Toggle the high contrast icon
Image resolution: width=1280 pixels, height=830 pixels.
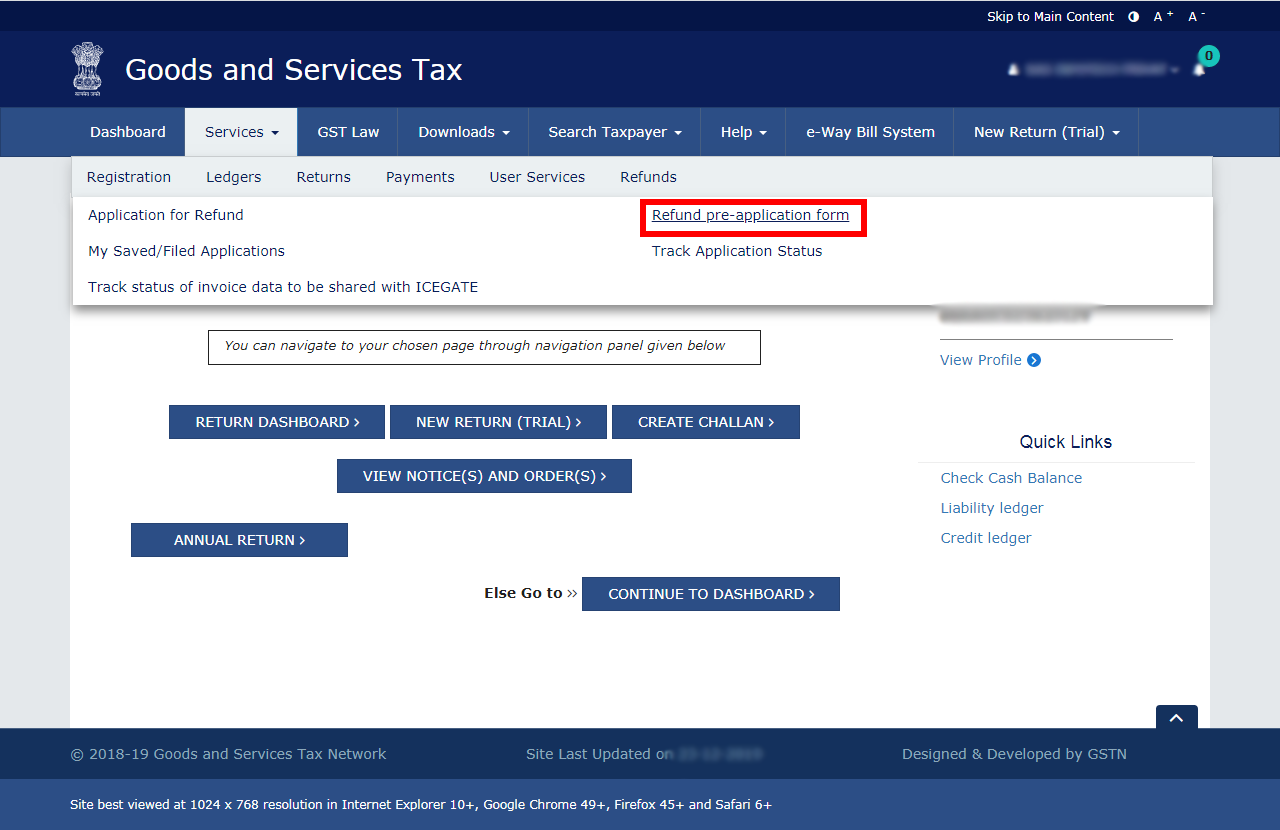point(1133,17)
